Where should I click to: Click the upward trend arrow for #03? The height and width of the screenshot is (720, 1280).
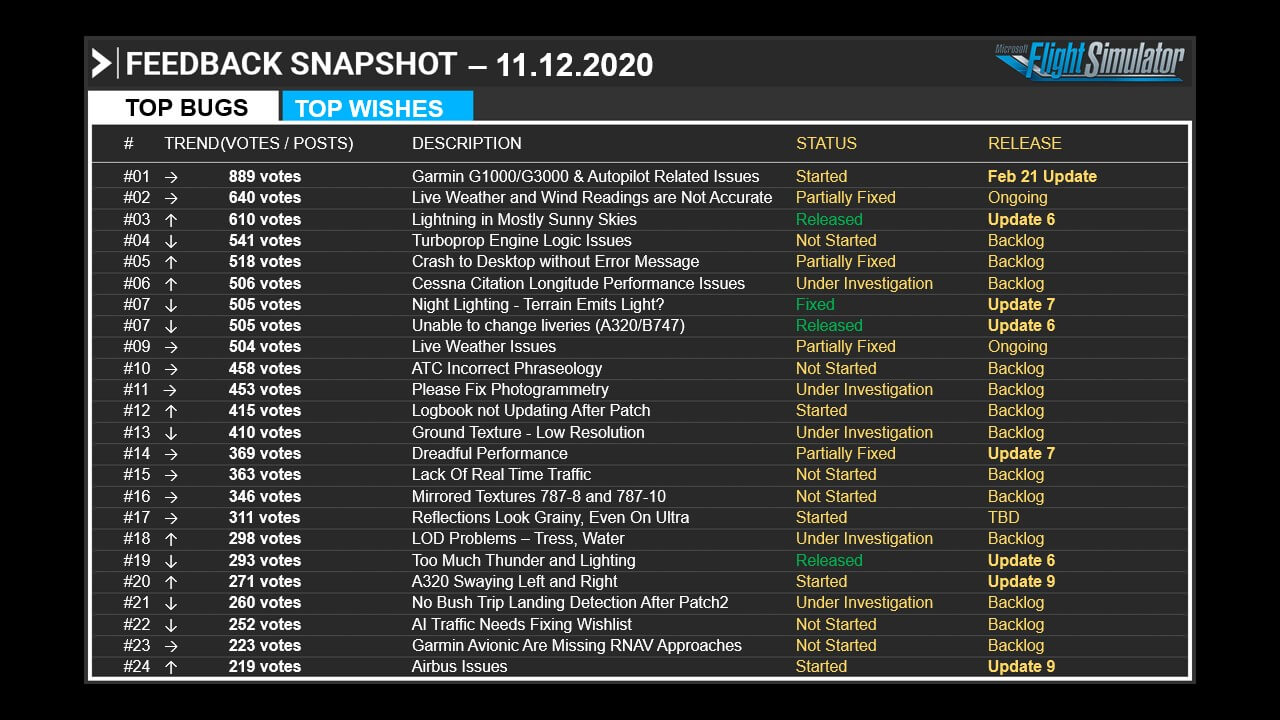point(171,219)
